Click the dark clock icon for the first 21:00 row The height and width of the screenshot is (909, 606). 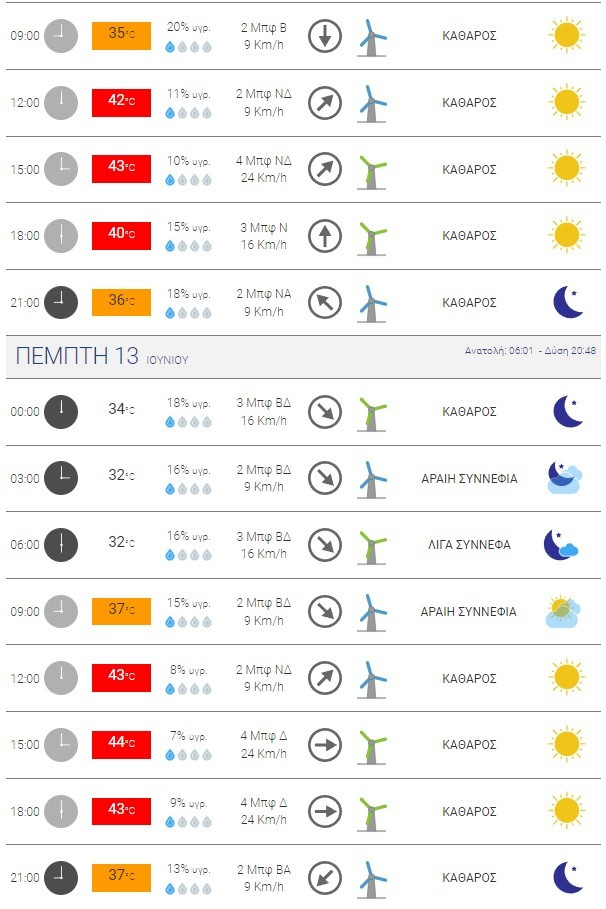[x=61, y=302]
